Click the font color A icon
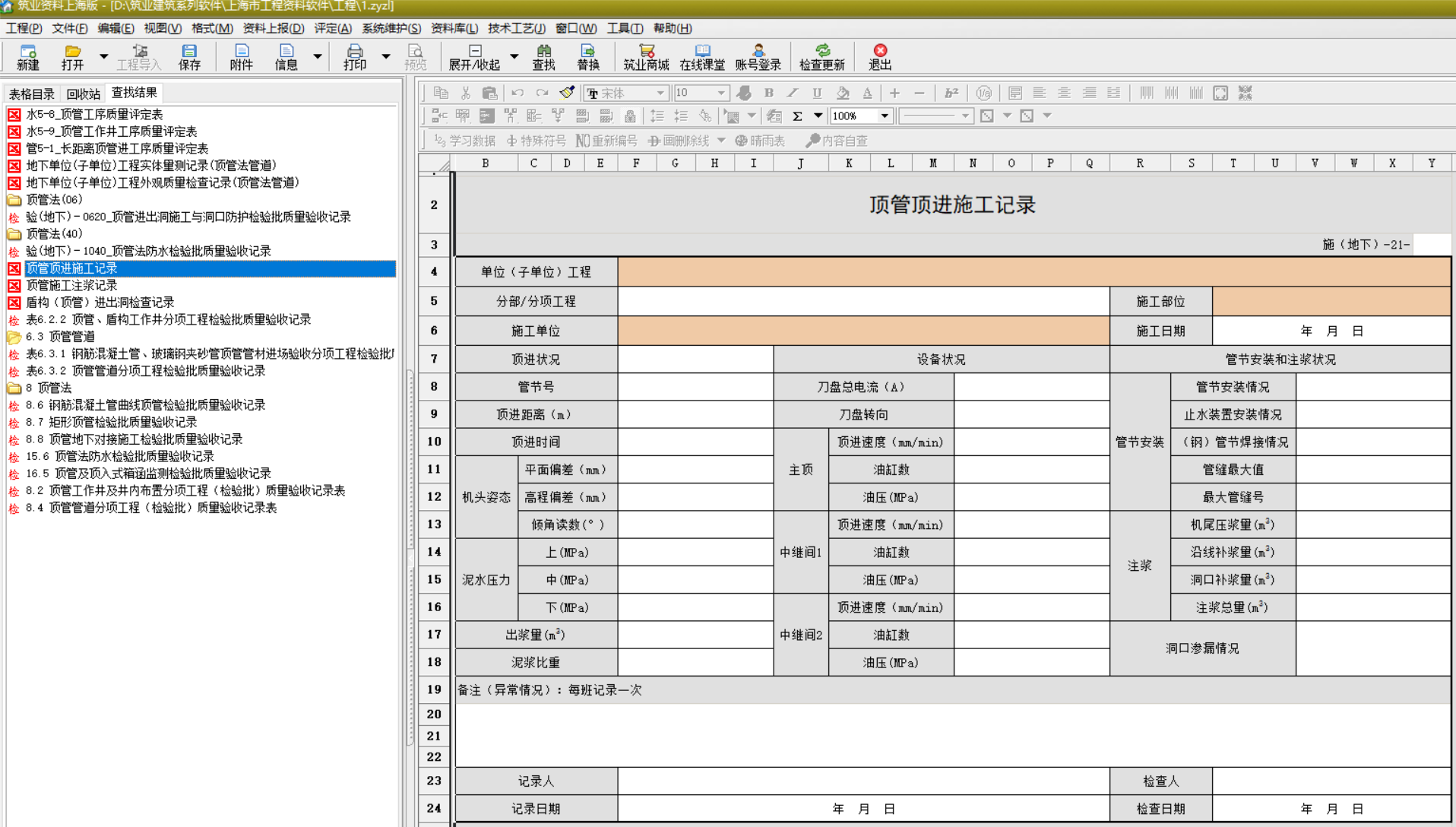1456x827 pixels. pyautogui.click(x=867, y=93)
